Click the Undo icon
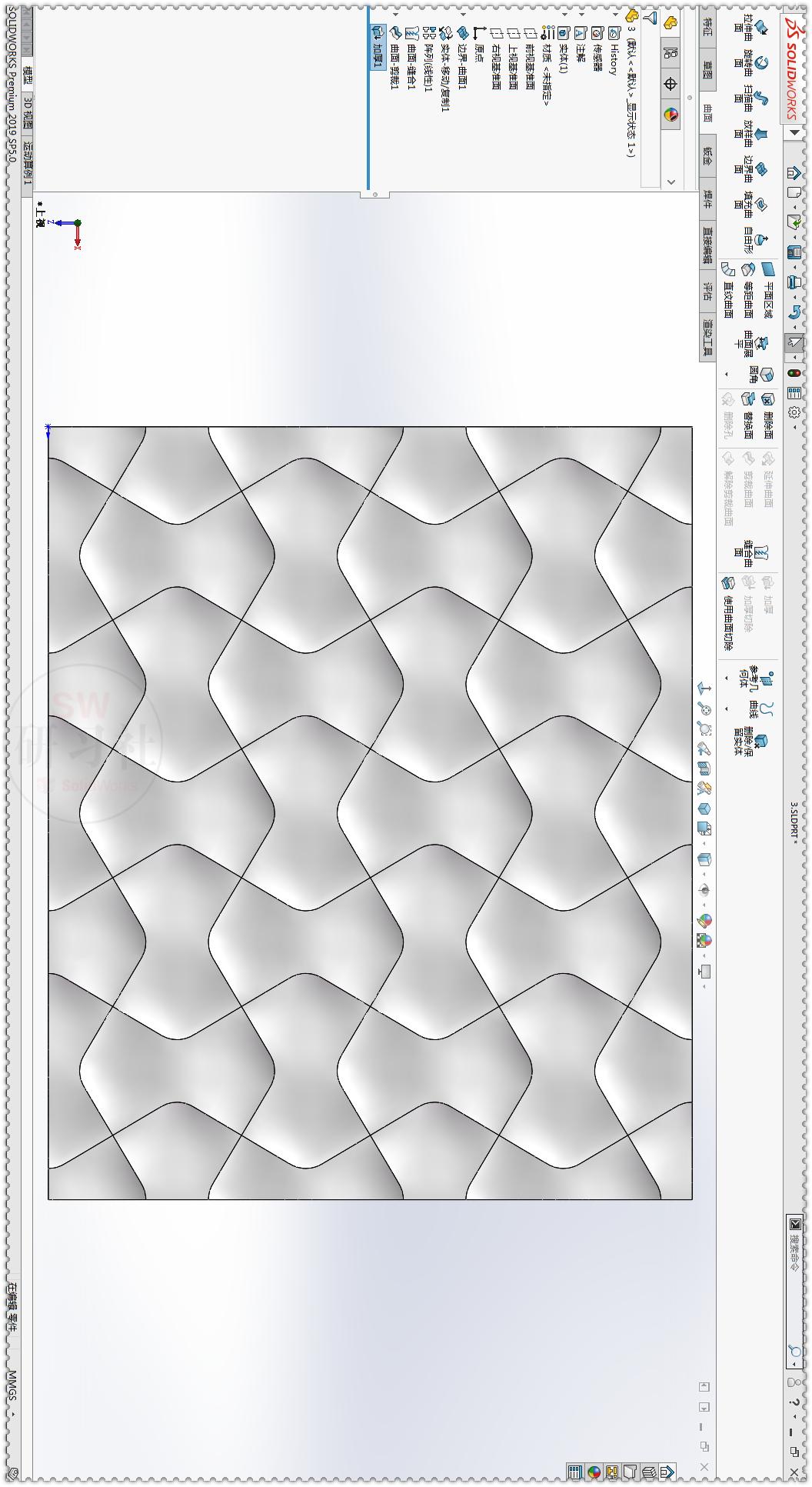This screenshot has height=1487, width=812. point(794,312)
